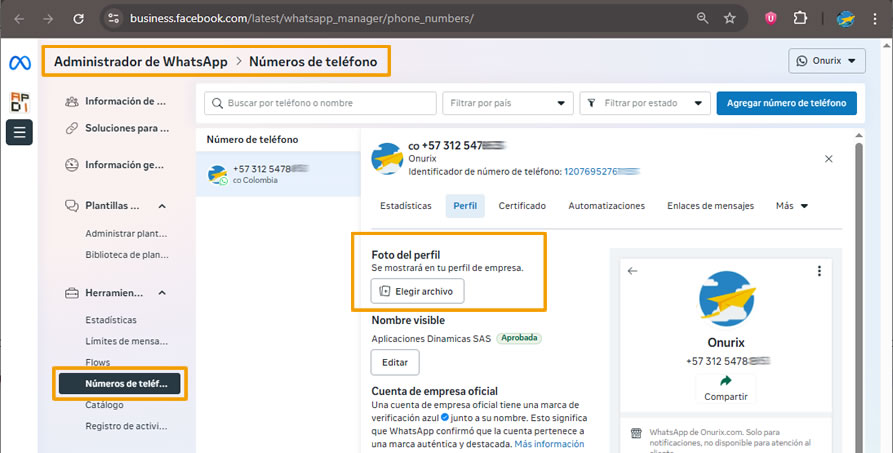
Task: Click the three-dot menu in phone preview
Action: 819,271
